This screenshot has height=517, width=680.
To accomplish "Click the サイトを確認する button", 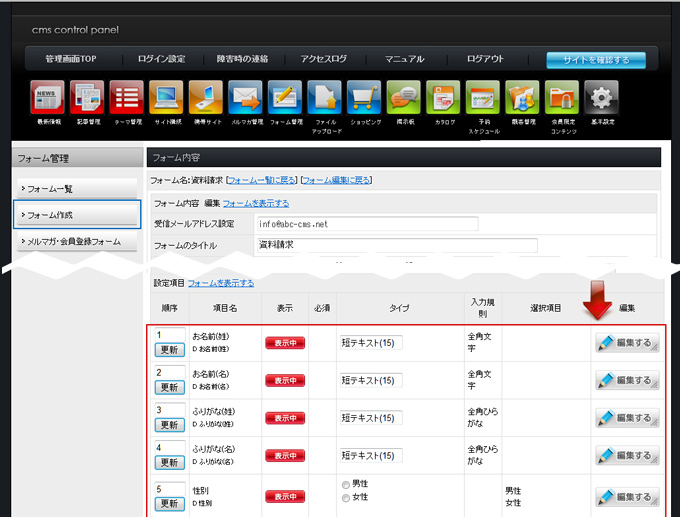I will click(595, 60).
